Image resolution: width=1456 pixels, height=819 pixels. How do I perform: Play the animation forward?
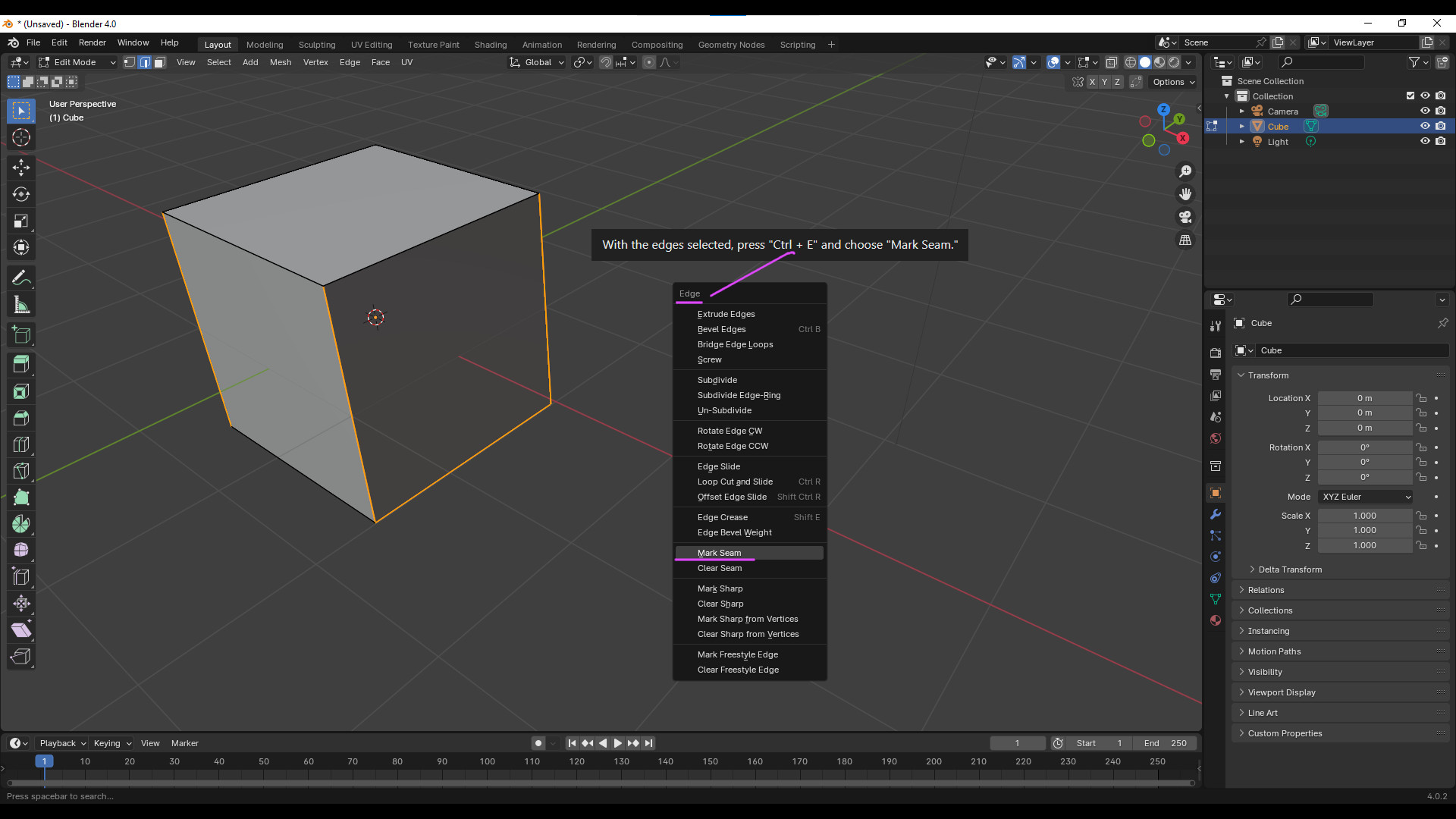618,743
